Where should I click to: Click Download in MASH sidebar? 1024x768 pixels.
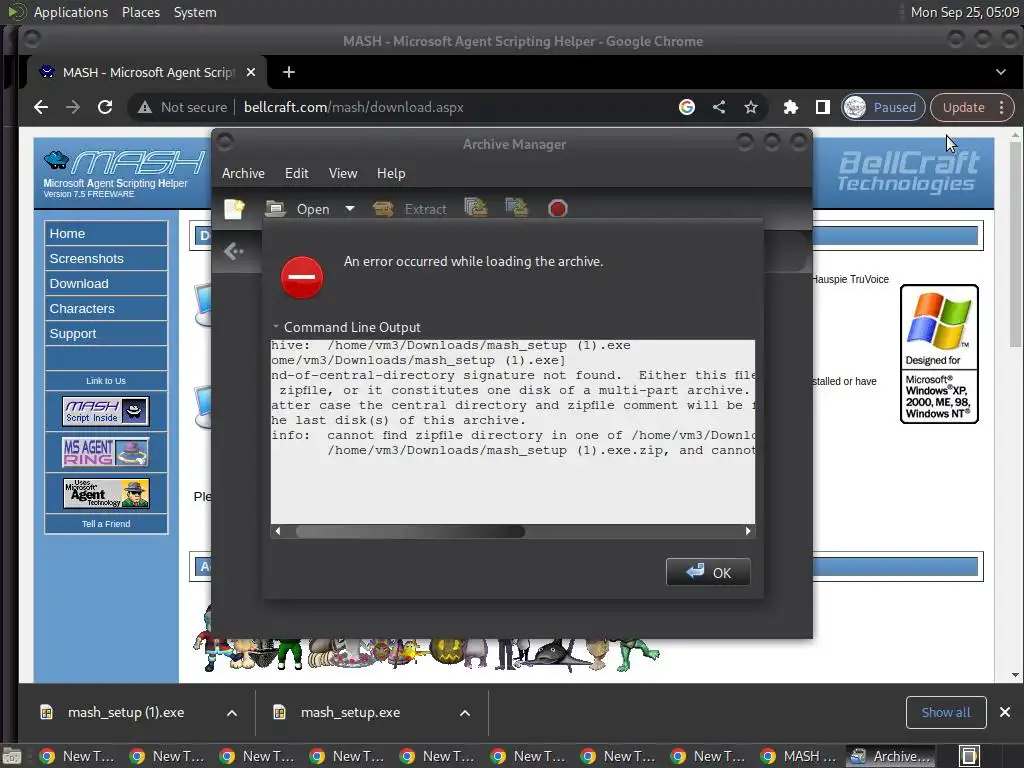click(106, 283)
